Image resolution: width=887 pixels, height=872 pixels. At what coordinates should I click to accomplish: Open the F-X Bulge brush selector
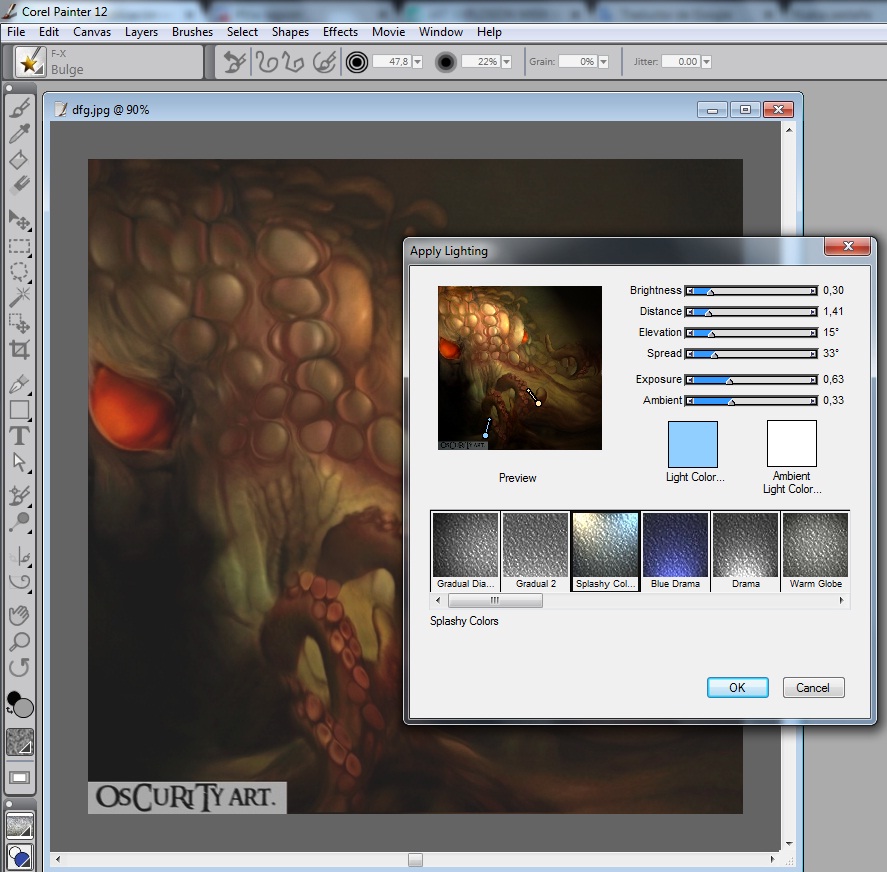pos(30,62)
